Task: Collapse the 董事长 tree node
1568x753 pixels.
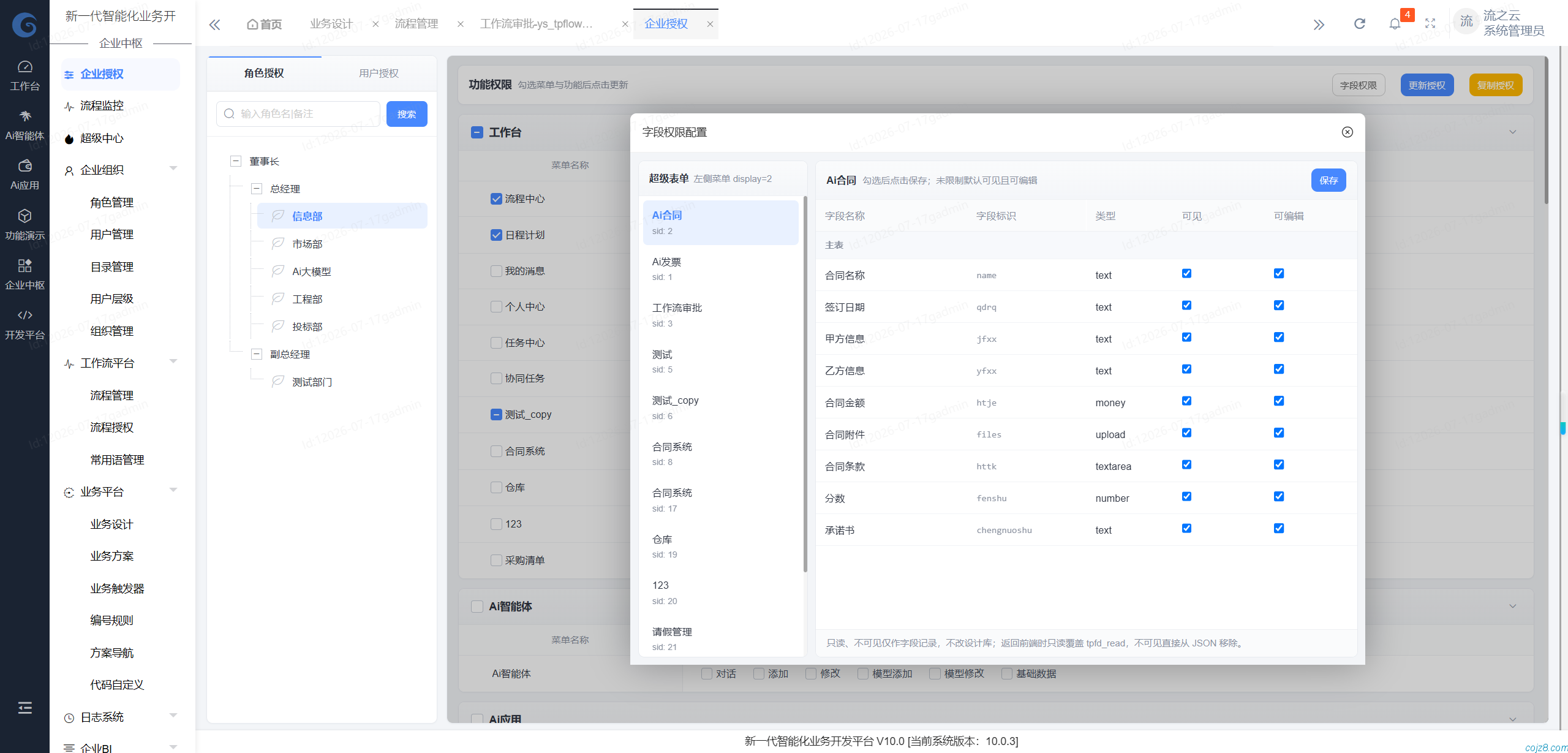Action: [x=236, y=161]
